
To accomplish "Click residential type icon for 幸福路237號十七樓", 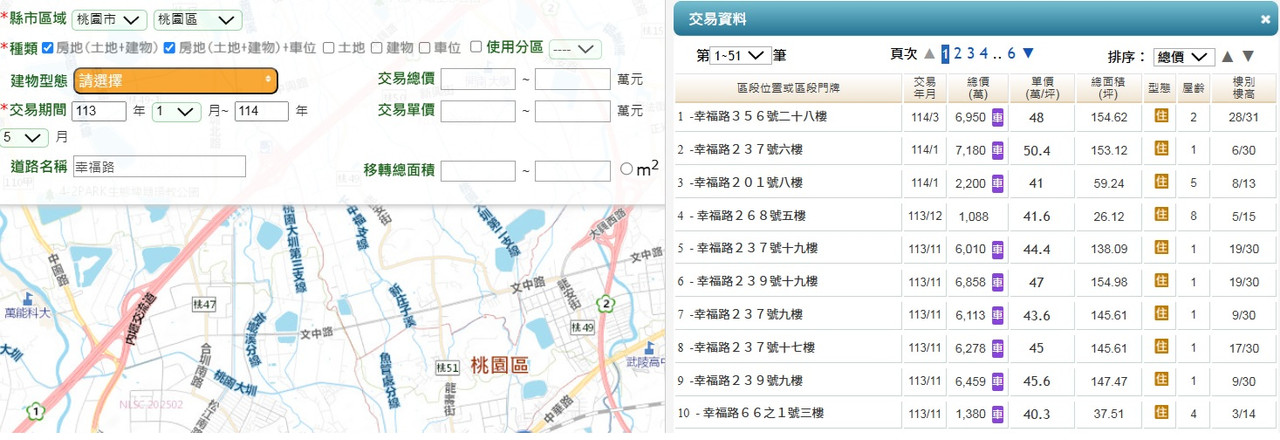I will click(x=1161, y=347).
